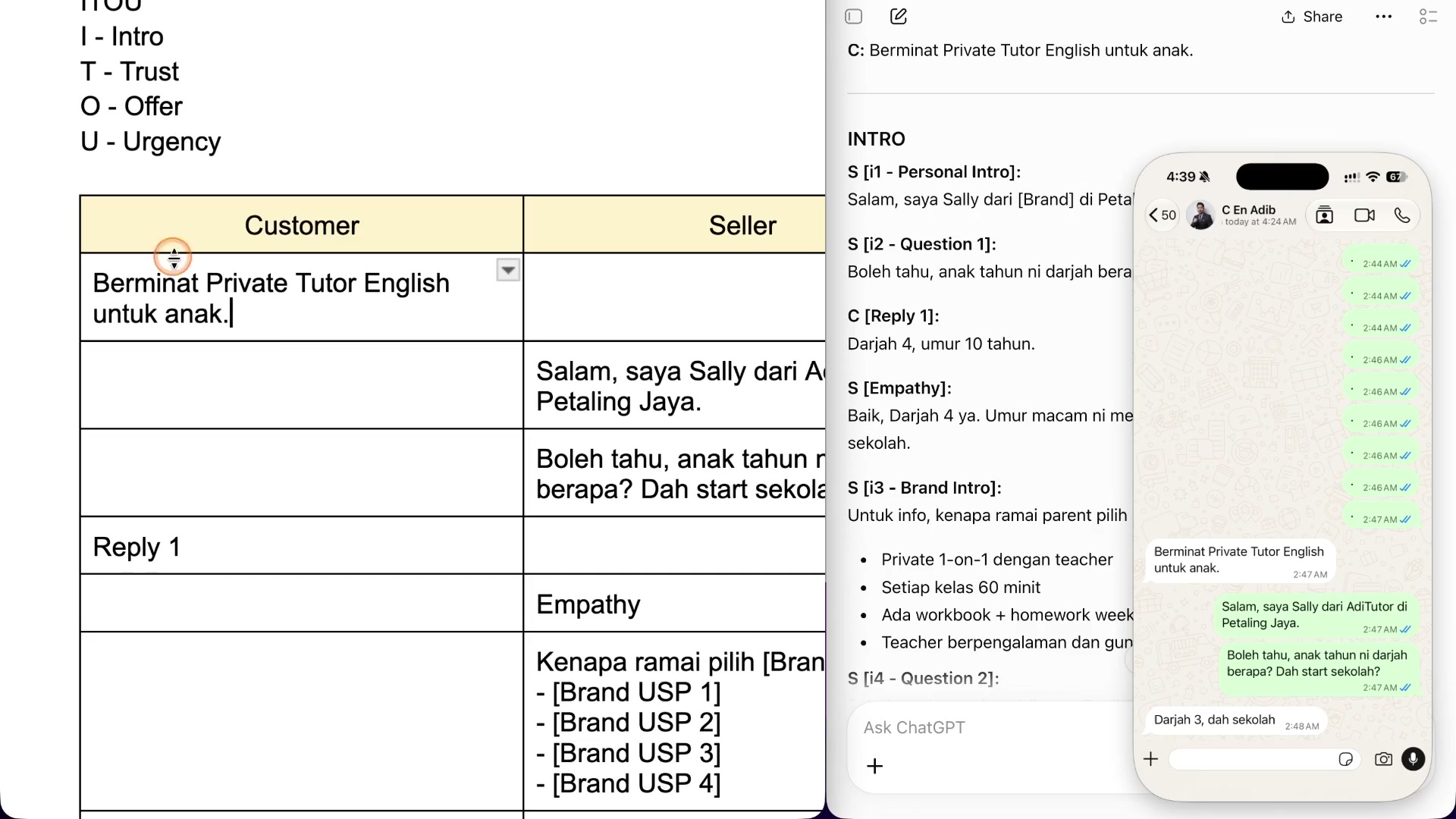Select the Reply 1 table cell
The width and height of the screenshot is (1456, 819).
[302, 546]
